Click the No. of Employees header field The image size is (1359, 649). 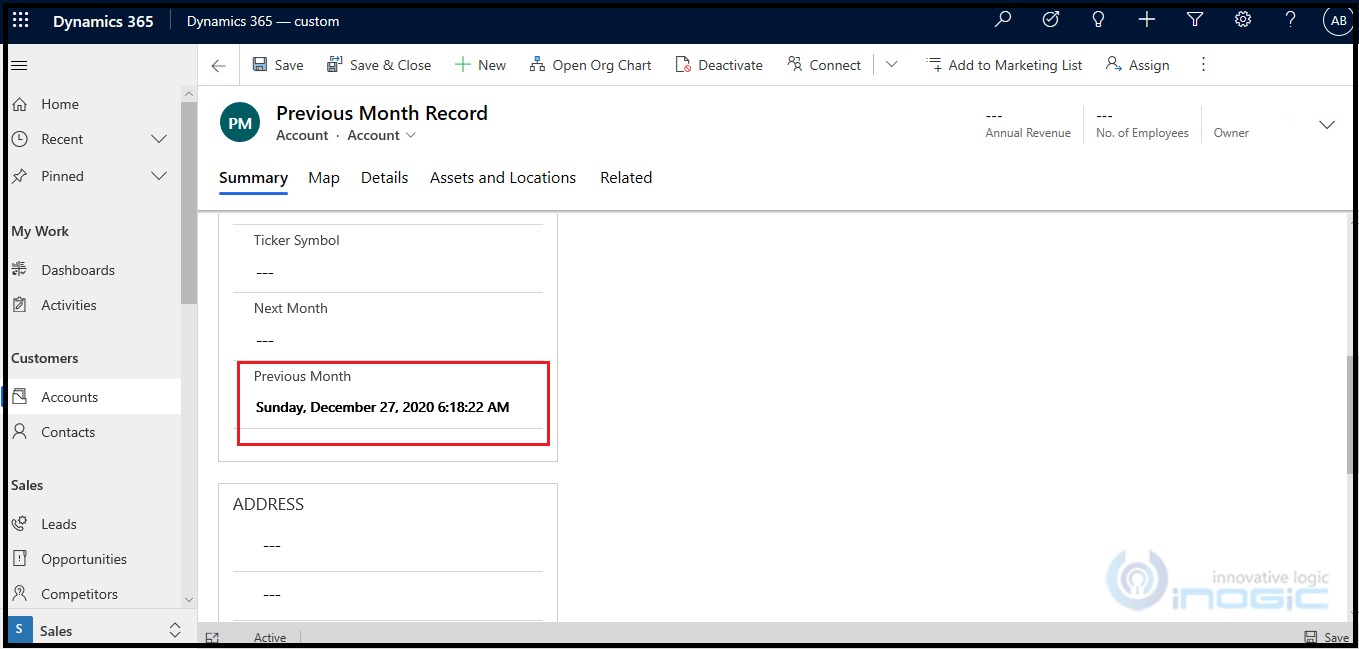click(x=1142, y=124)
